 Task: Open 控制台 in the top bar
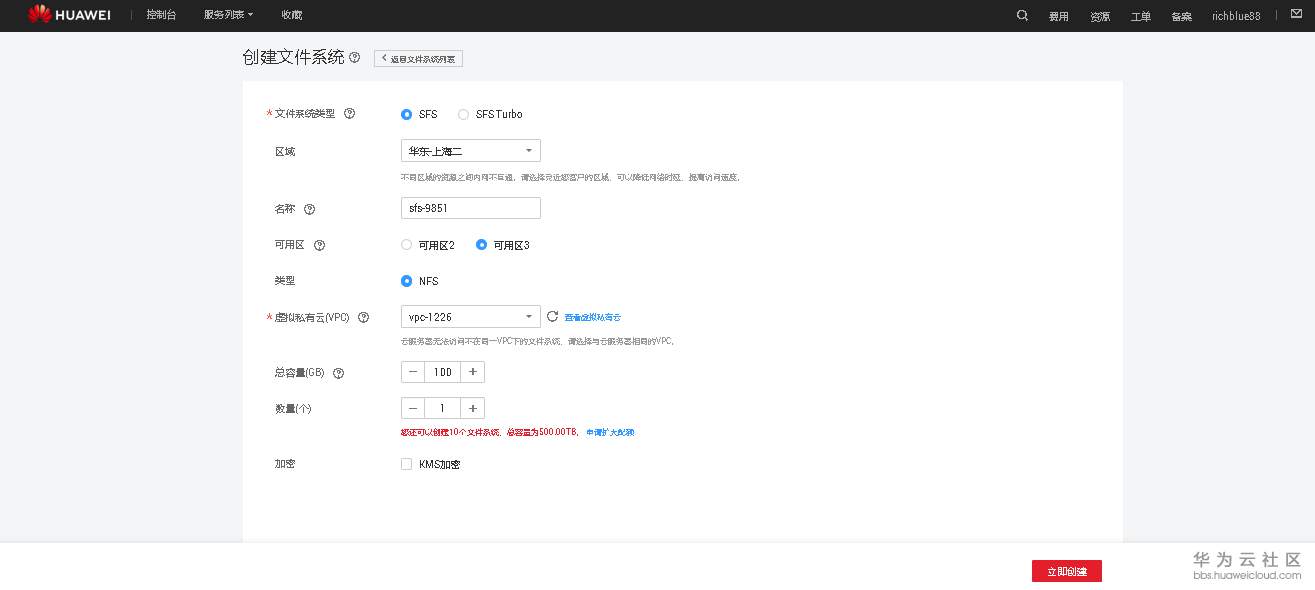click(x=161, y=15)
